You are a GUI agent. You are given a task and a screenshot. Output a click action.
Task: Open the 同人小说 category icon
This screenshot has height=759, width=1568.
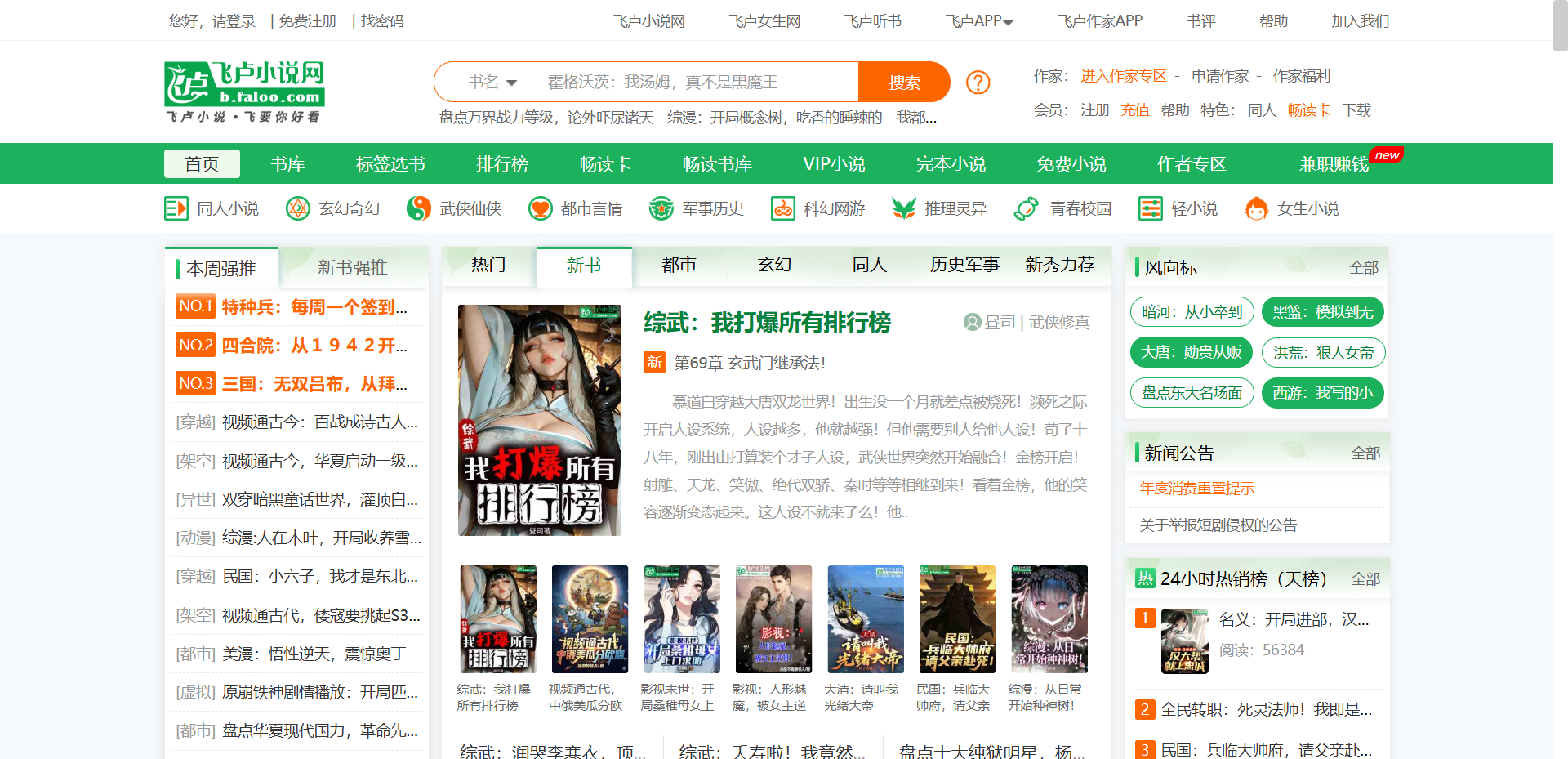click(x=176, y=208)
